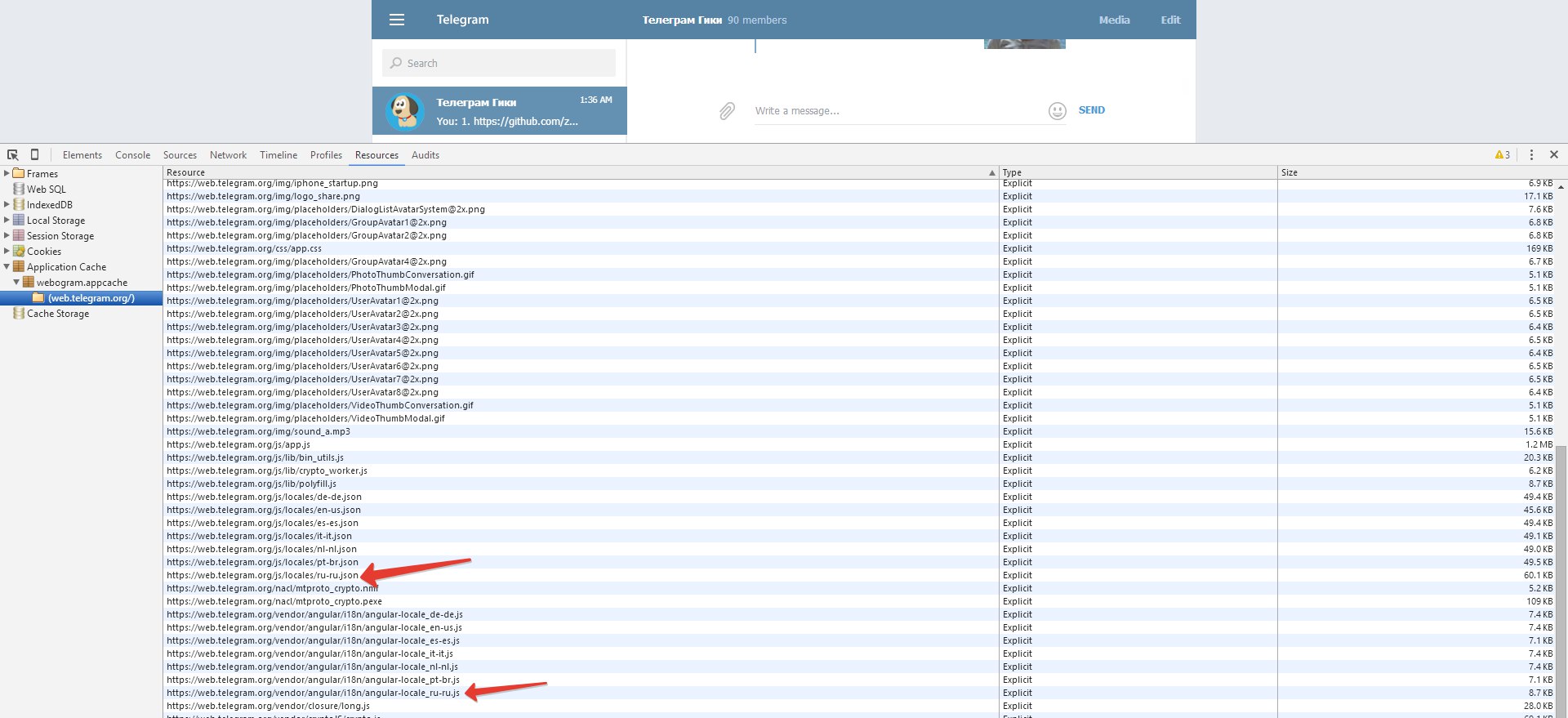Switch to the Profiles tab
1568x718 pixels.
tap(326, 155)
